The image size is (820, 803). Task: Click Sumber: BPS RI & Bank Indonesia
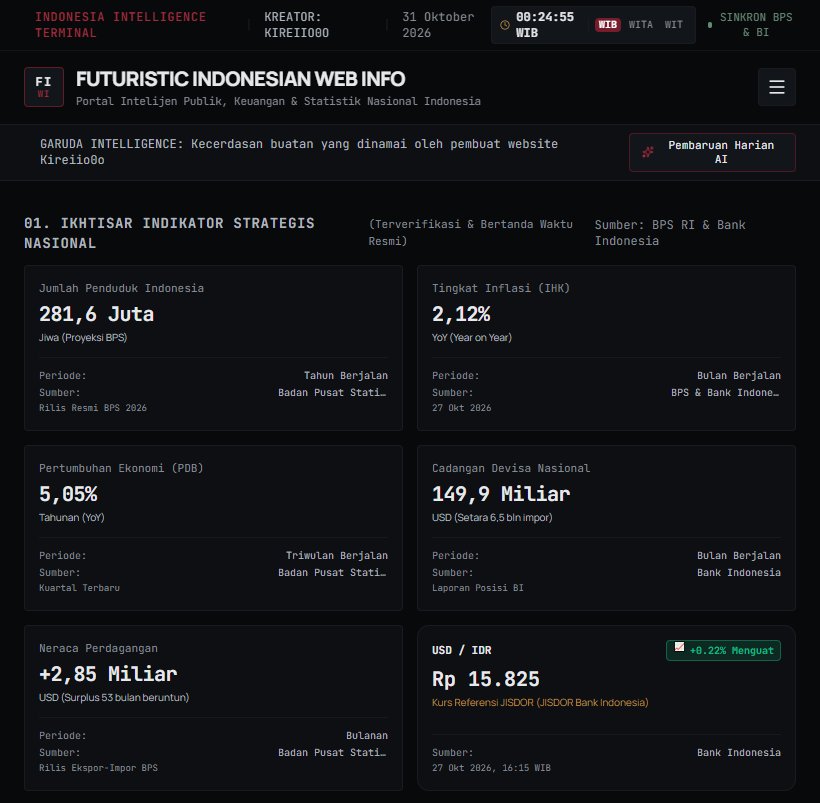click(x=670, y=233)
